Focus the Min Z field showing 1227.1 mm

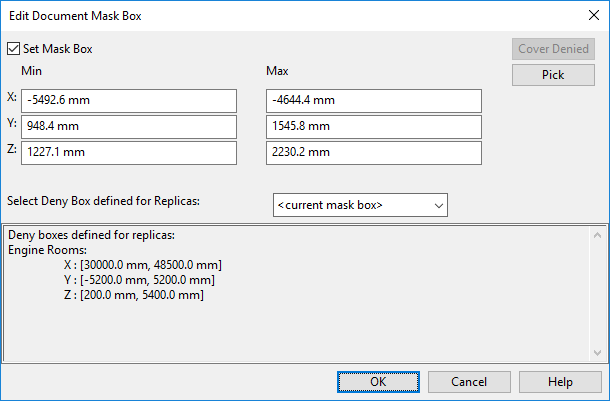point(129,152)
